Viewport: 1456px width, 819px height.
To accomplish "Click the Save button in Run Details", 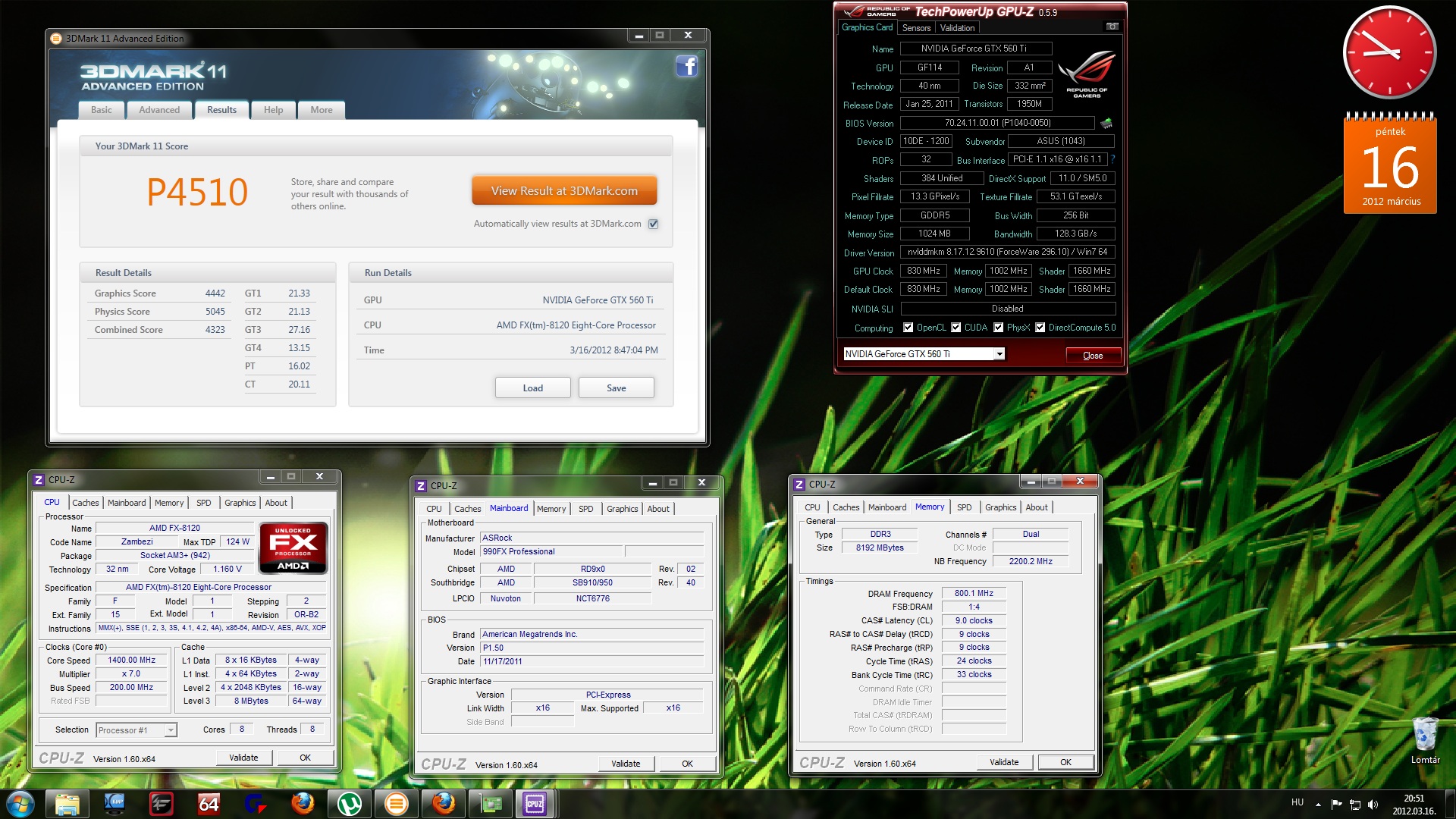I will click(616, 388).
